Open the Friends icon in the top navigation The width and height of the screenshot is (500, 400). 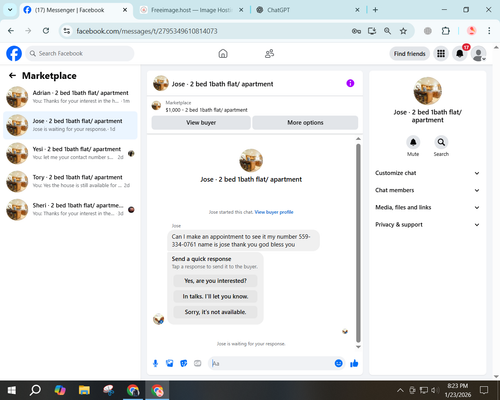tap(269, 53)
